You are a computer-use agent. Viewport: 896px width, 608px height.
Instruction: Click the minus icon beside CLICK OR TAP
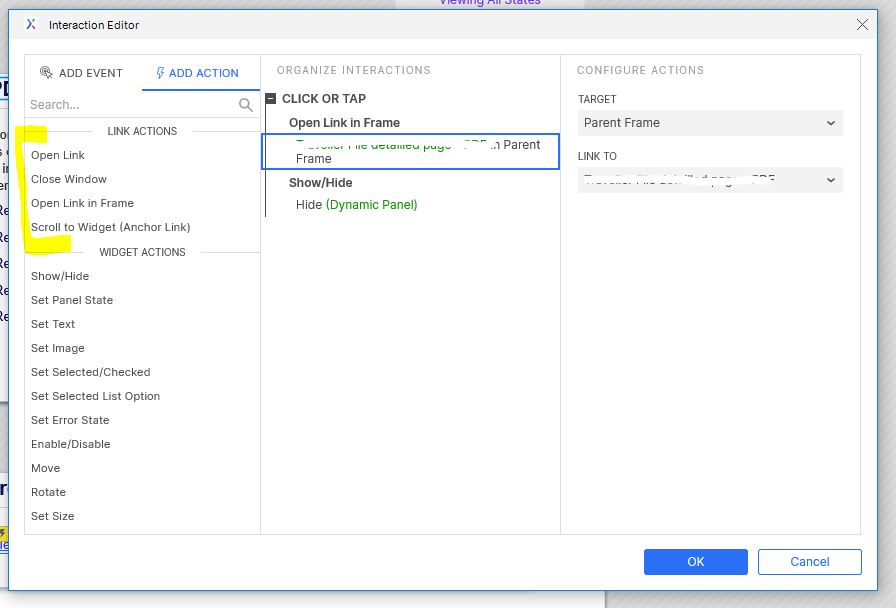point(271,98)
